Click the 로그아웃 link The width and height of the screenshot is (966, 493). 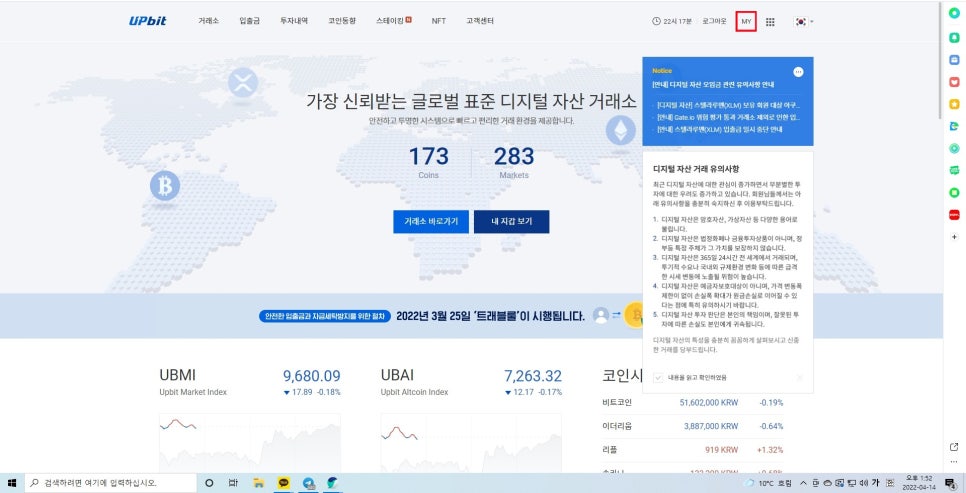click(714, 21)
